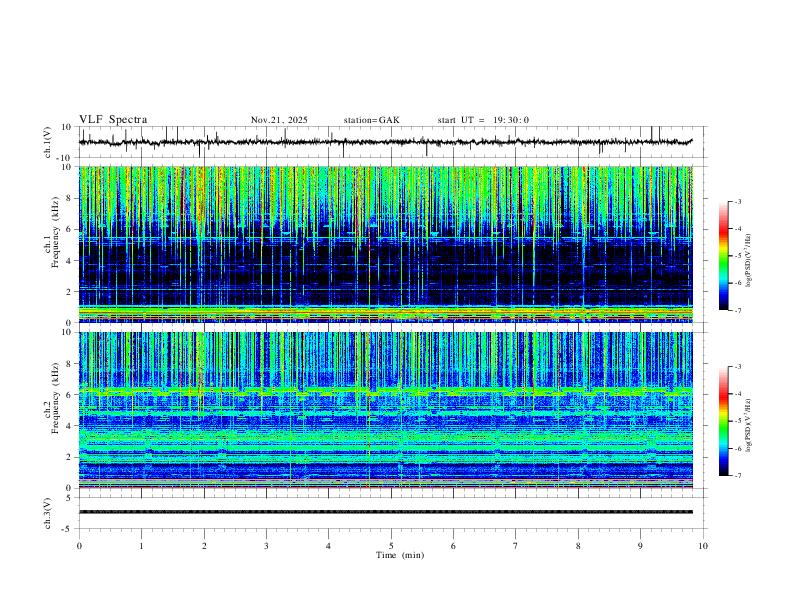Viewport: 792px width, 612px height.
Task: Click the ch.1 colorbar log(PSD) label
Action: [x=749, y=261]
